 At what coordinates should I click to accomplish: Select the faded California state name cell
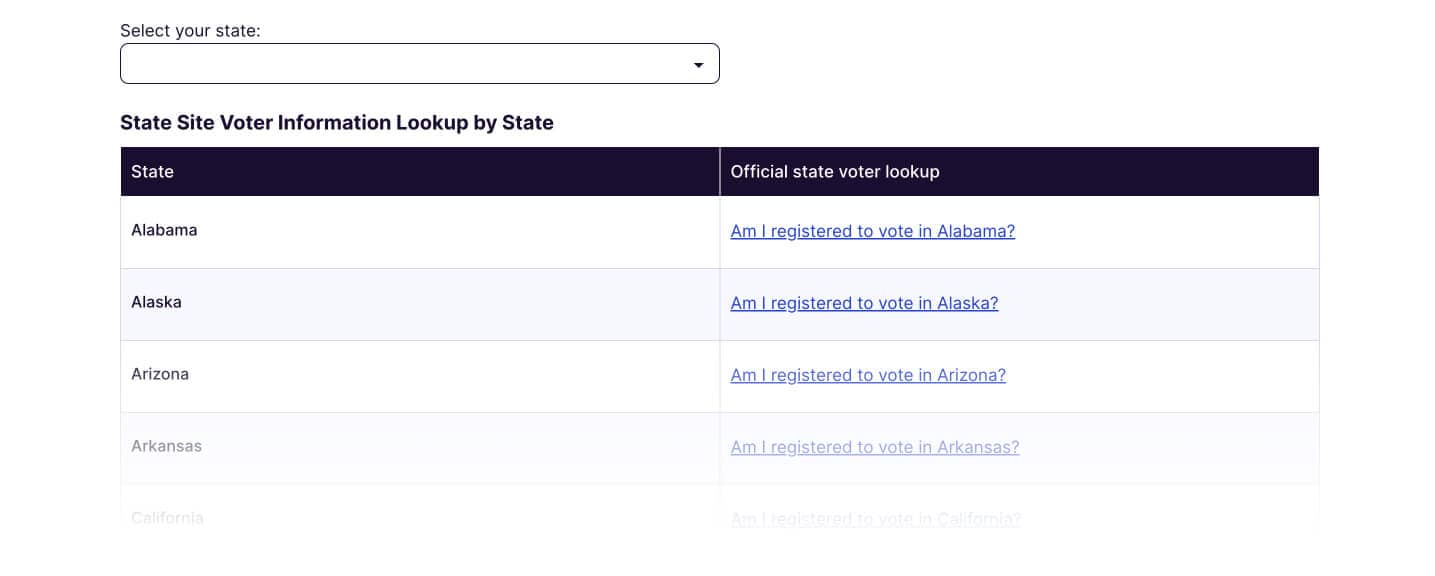420,519
